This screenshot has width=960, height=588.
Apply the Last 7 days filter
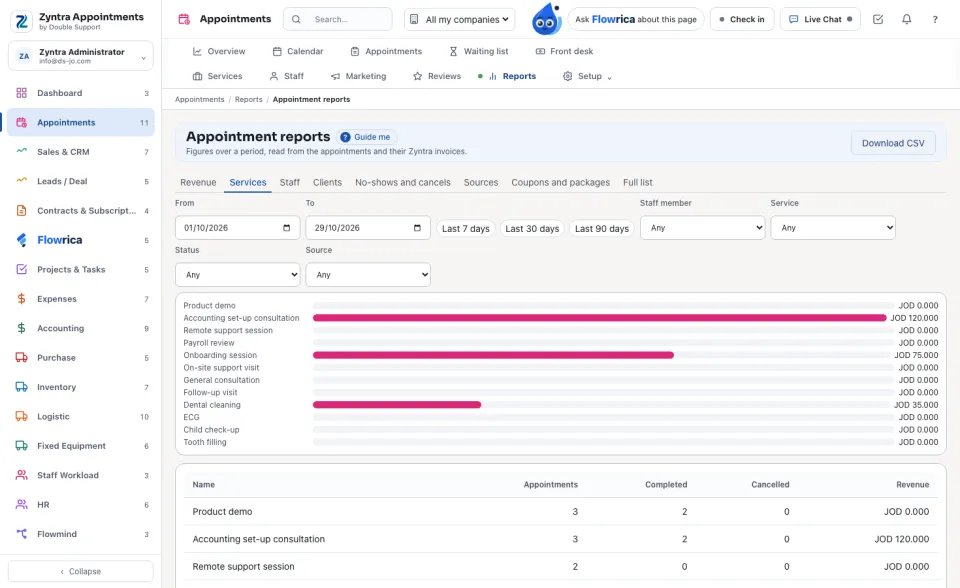point(465,228)
